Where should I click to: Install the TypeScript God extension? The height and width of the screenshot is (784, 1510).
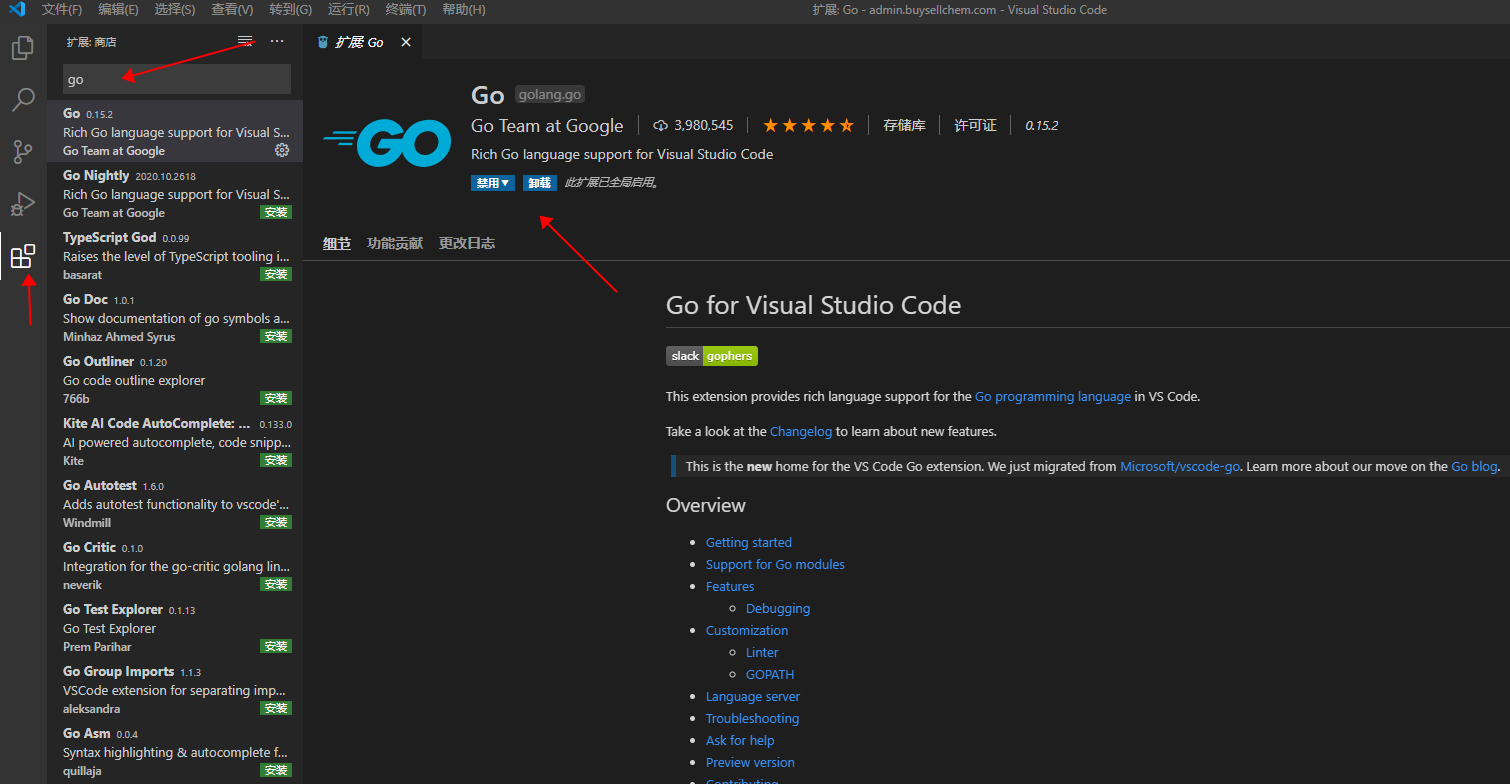276,274
